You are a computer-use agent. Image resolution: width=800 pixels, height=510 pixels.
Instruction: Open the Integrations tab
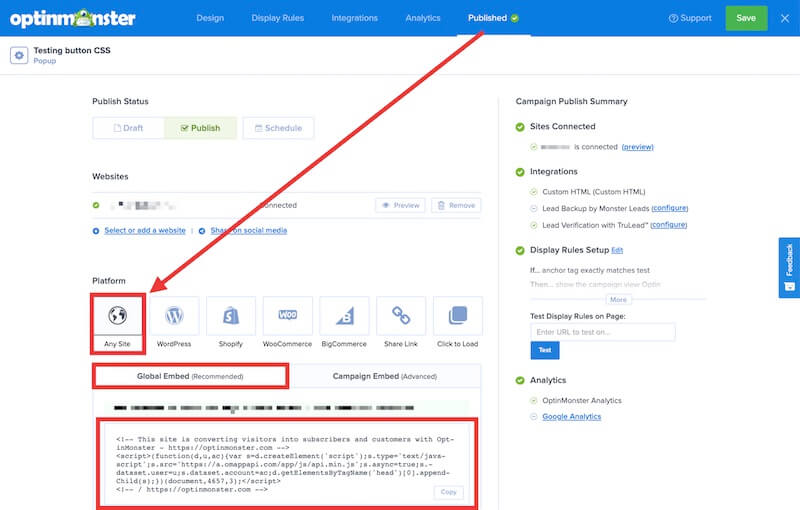355,18
